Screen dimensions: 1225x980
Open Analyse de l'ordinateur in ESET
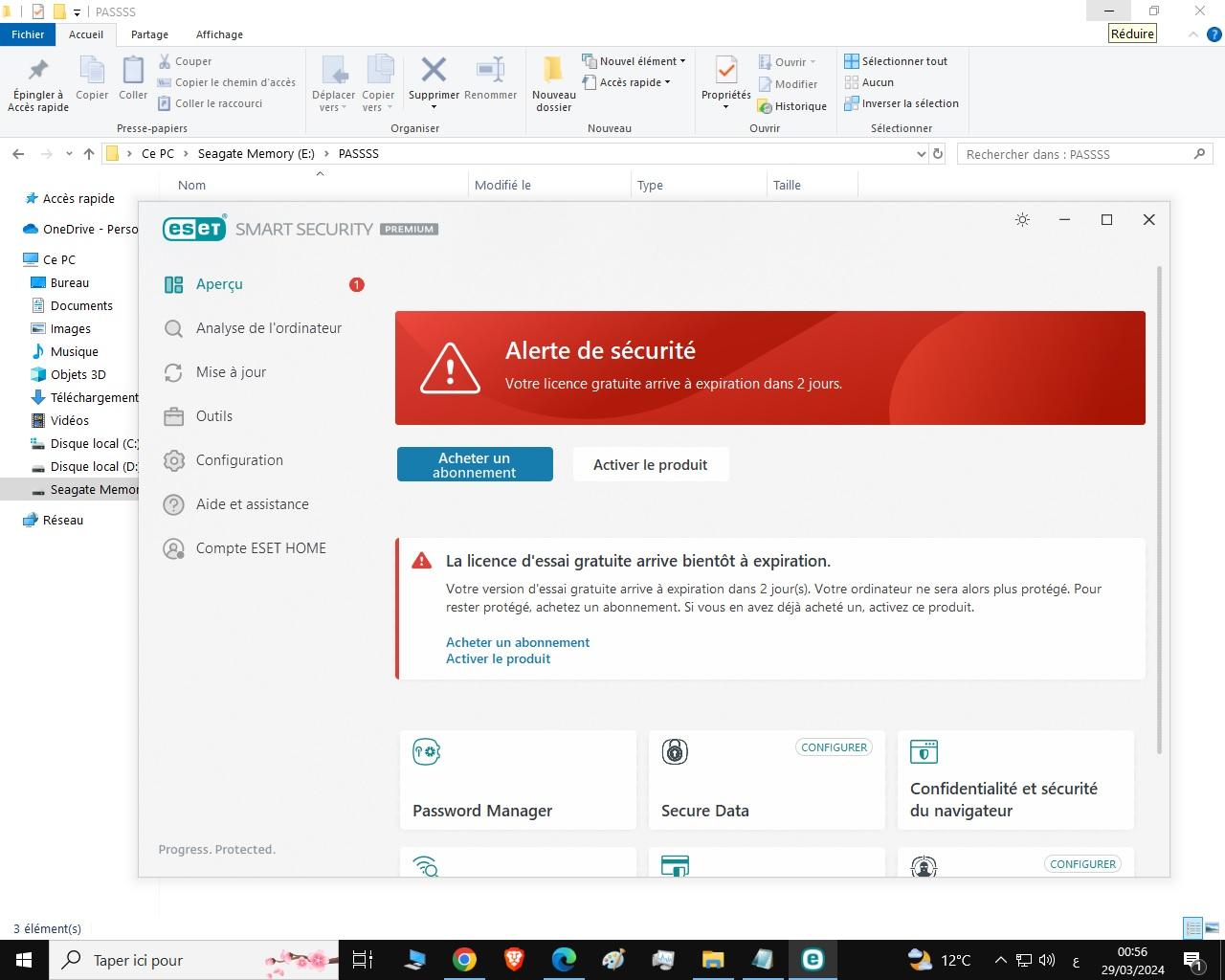click(x=268, y=328)
